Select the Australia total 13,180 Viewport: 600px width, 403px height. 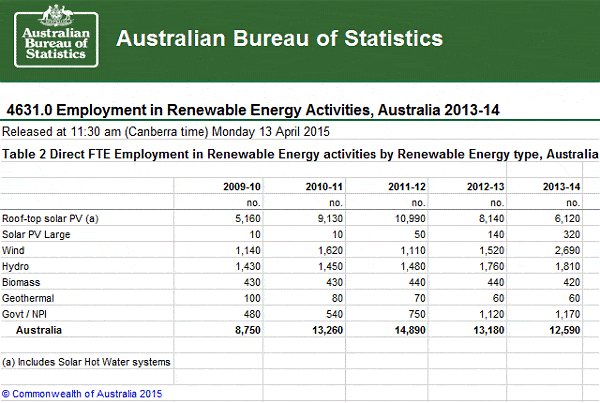489,330
